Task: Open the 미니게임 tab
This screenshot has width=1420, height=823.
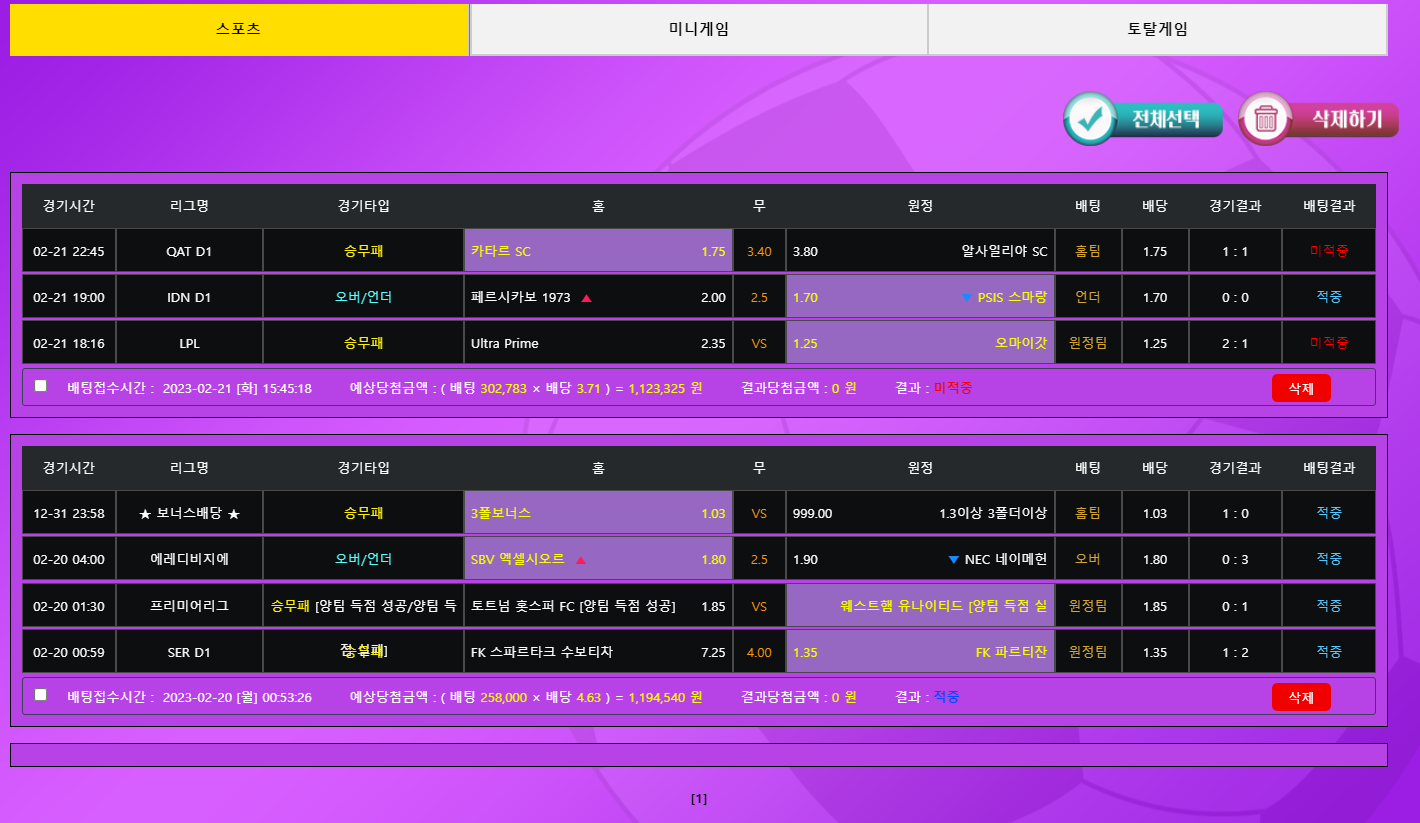Action: point(698,30)
